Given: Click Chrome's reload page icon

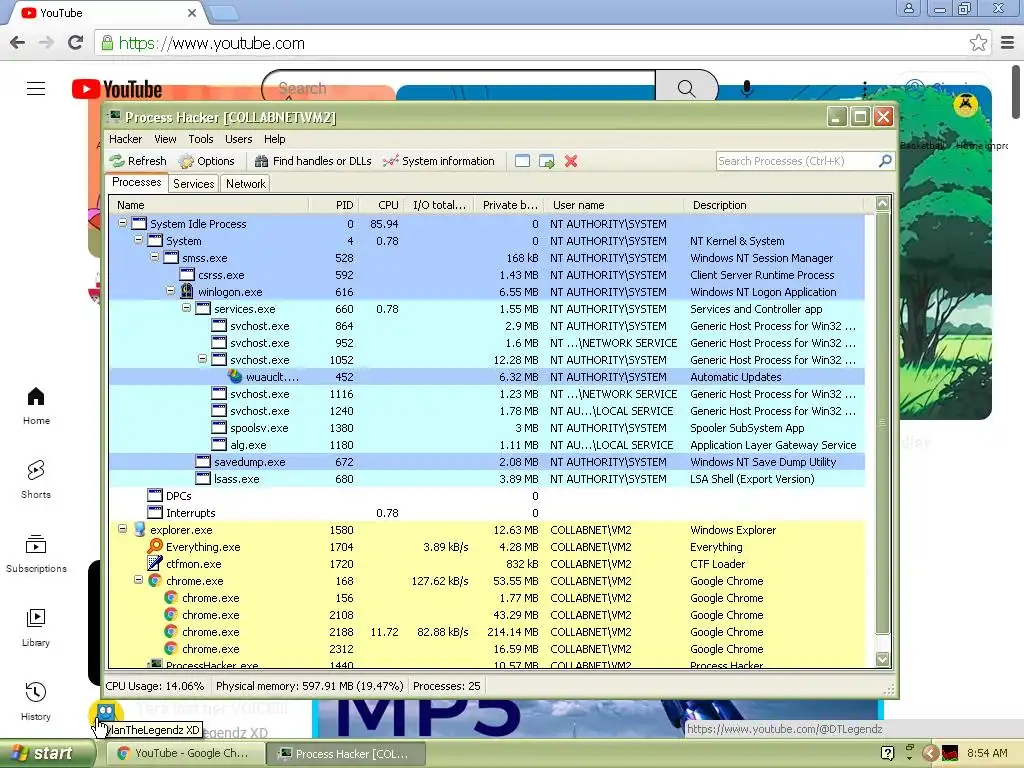Looking at the screenshot, I should pyautogui.click(x=75, y=43).
